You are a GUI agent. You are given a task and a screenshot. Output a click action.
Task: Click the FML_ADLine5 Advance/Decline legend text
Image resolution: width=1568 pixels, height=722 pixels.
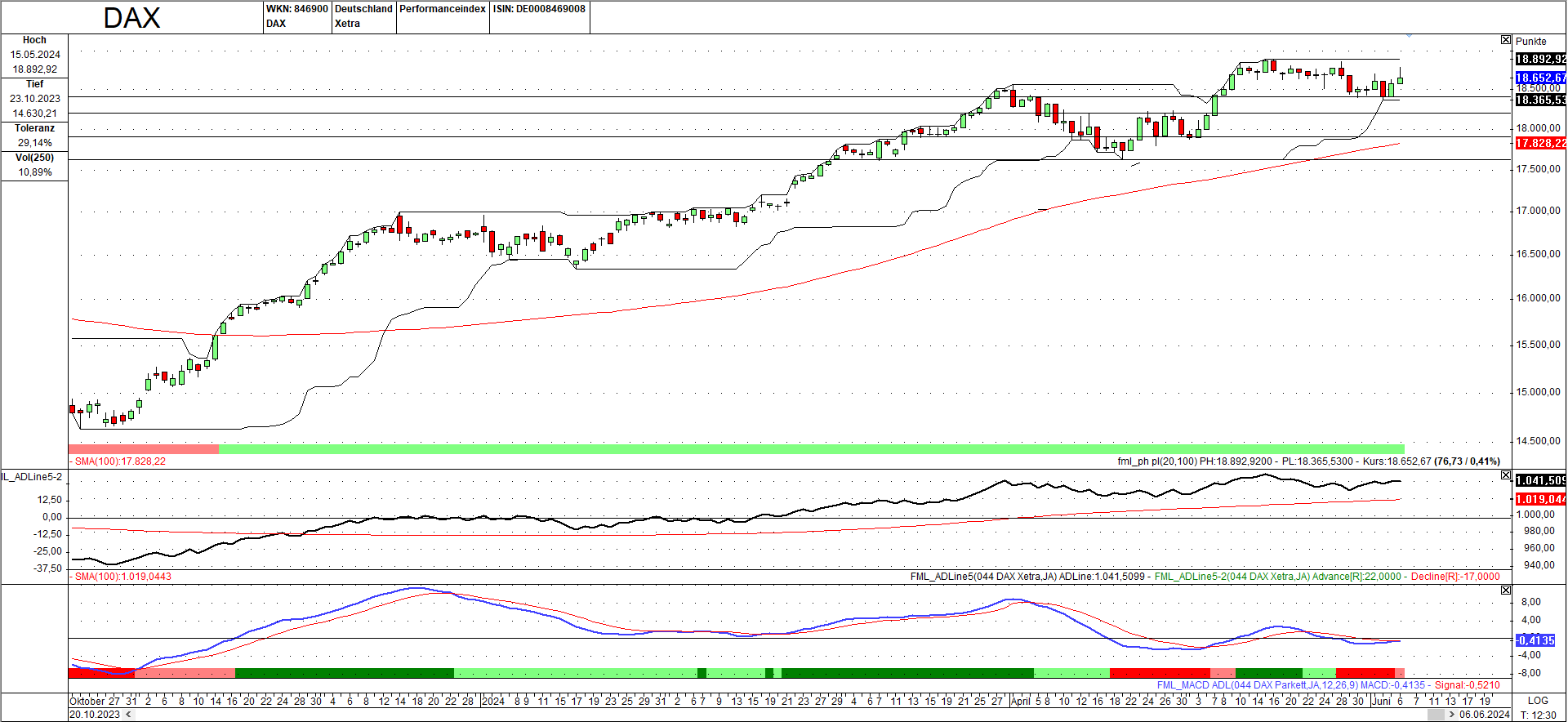(1205, 577)
